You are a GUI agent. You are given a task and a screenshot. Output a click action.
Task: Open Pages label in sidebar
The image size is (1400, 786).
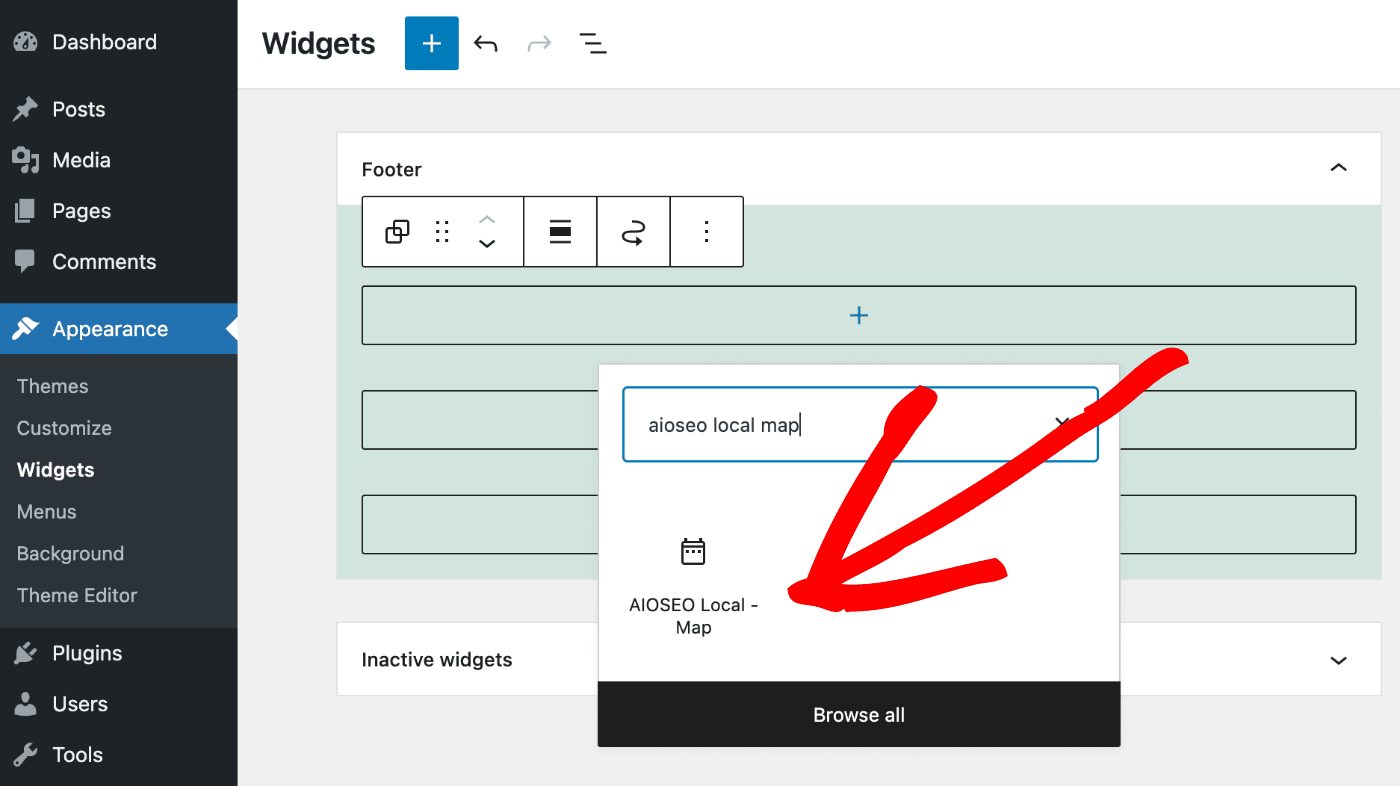[82, 211]
